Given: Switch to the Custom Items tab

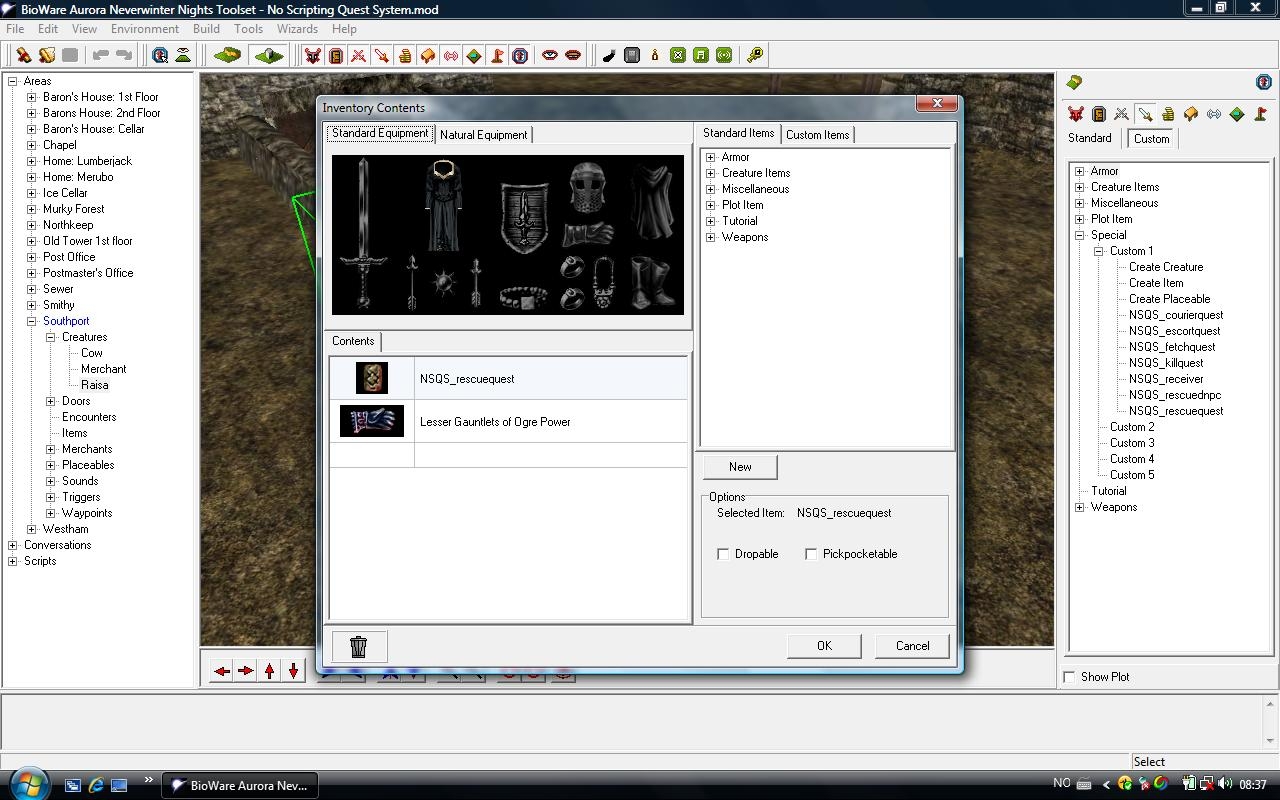Looking at the screenshot, I should tap(817, 135).
